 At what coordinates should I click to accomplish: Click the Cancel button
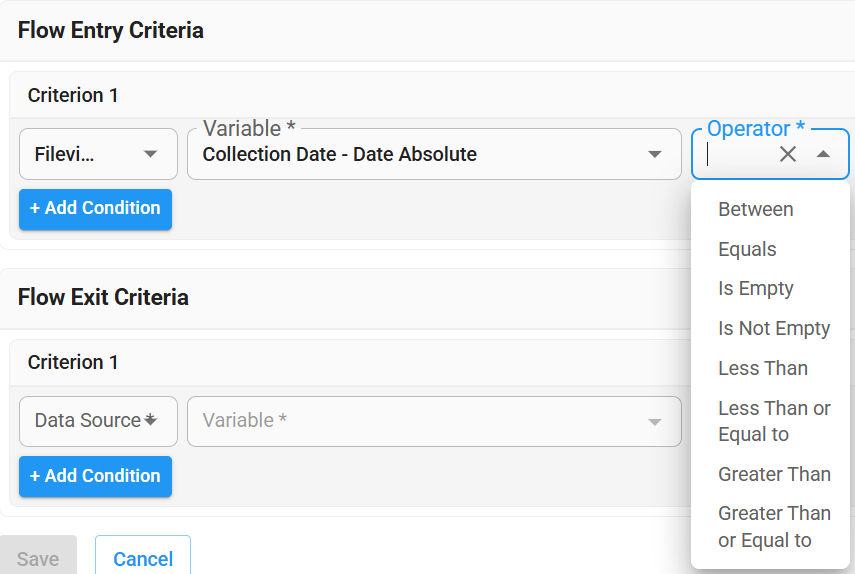click(143, 559)
